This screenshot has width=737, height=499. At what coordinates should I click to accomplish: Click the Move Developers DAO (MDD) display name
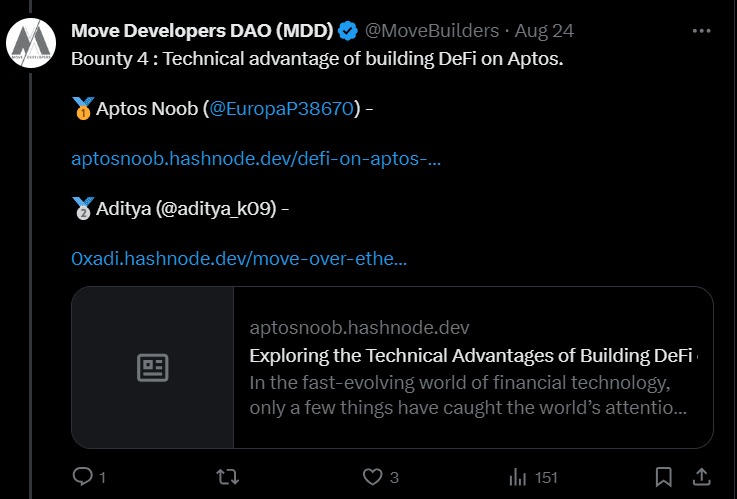[200, 31]
